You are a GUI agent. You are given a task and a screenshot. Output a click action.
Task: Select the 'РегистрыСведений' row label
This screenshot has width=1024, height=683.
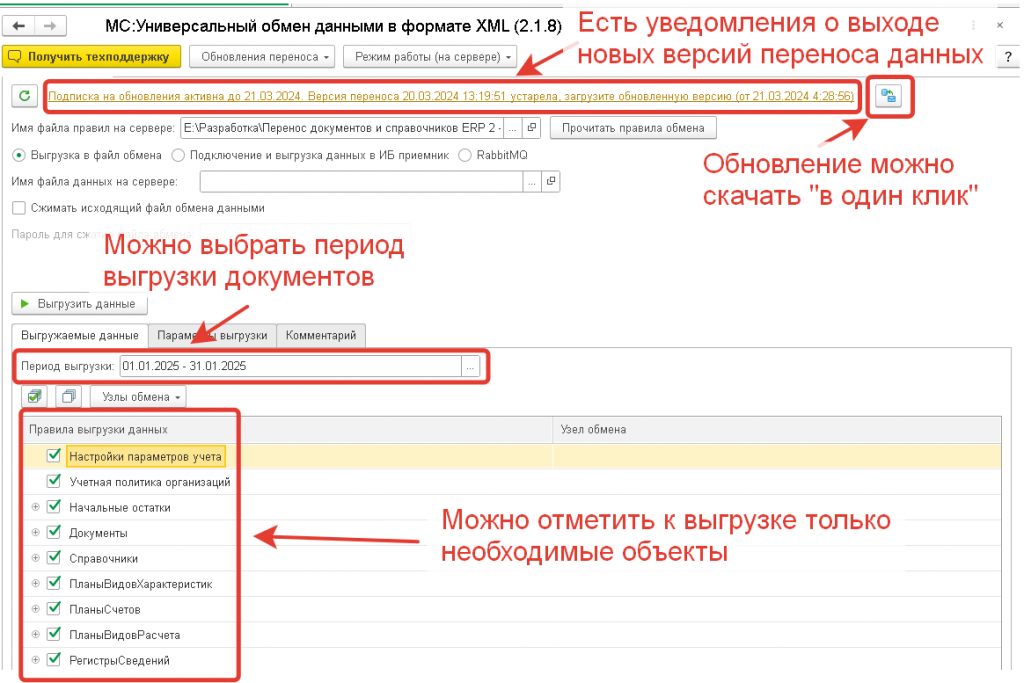tap(119, 660)
